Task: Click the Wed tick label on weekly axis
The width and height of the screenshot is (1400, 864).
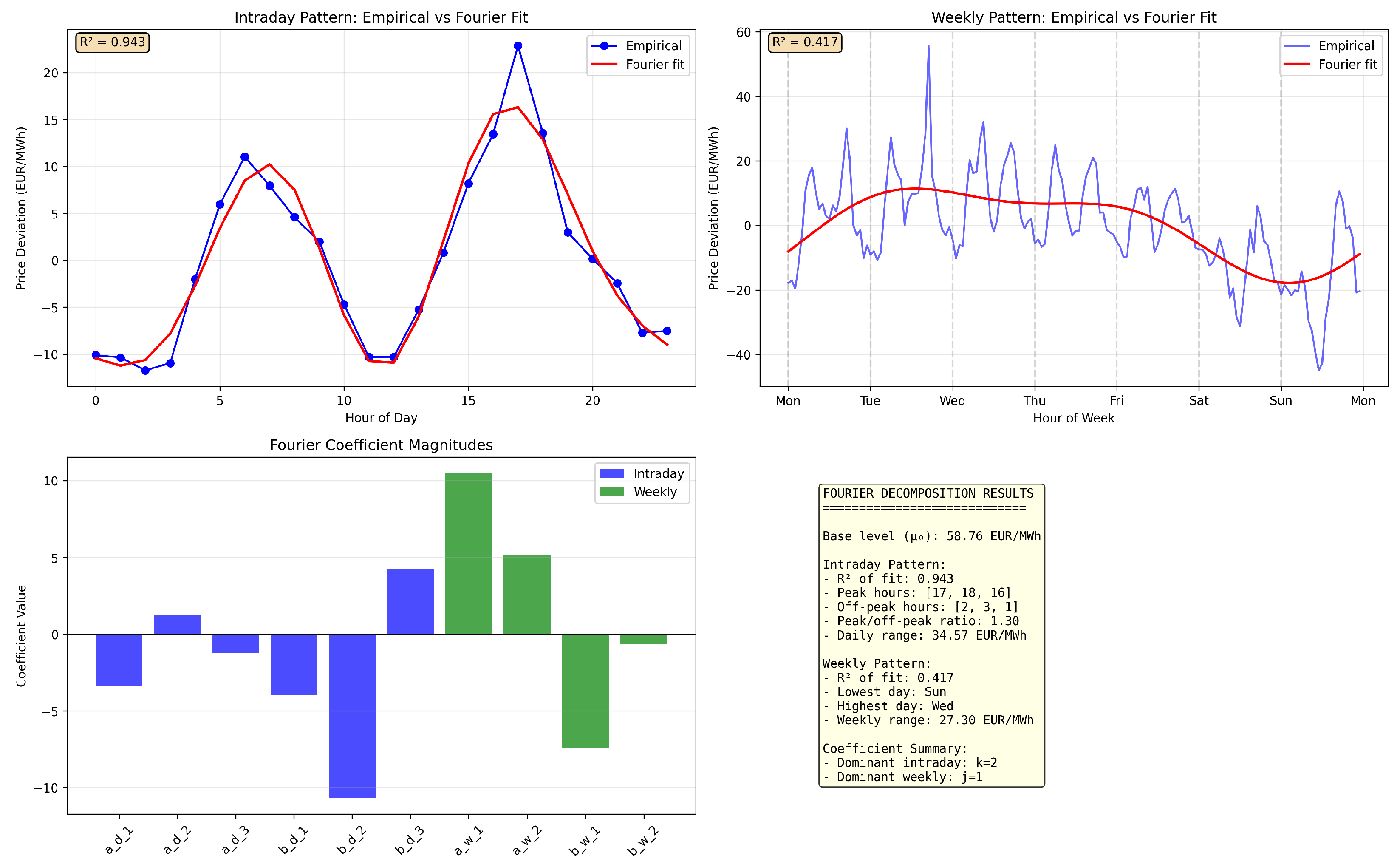Action: coord(952,401)
